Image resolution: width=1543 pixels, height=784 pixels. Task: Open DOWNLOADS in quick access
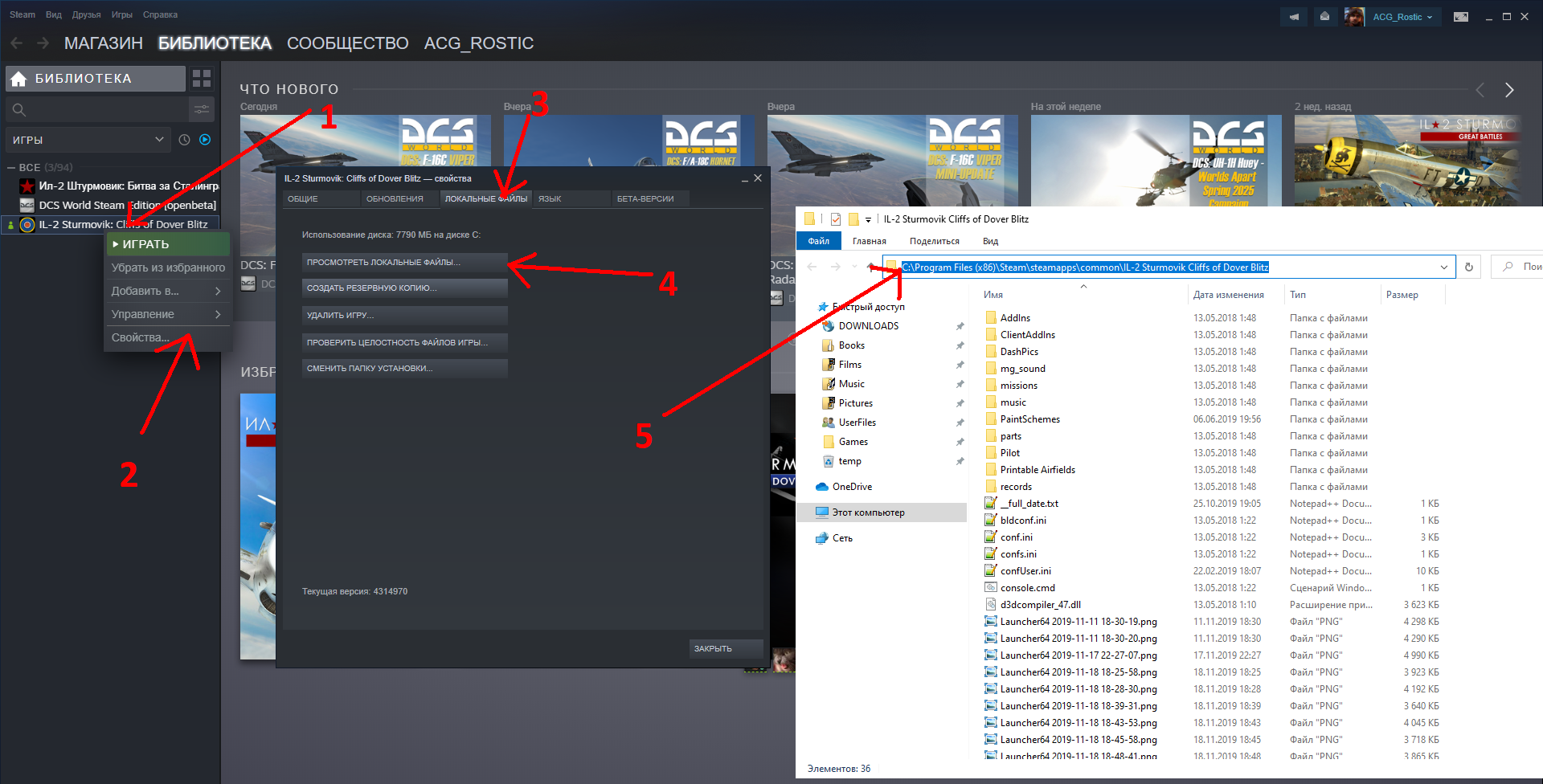point(869,326)
